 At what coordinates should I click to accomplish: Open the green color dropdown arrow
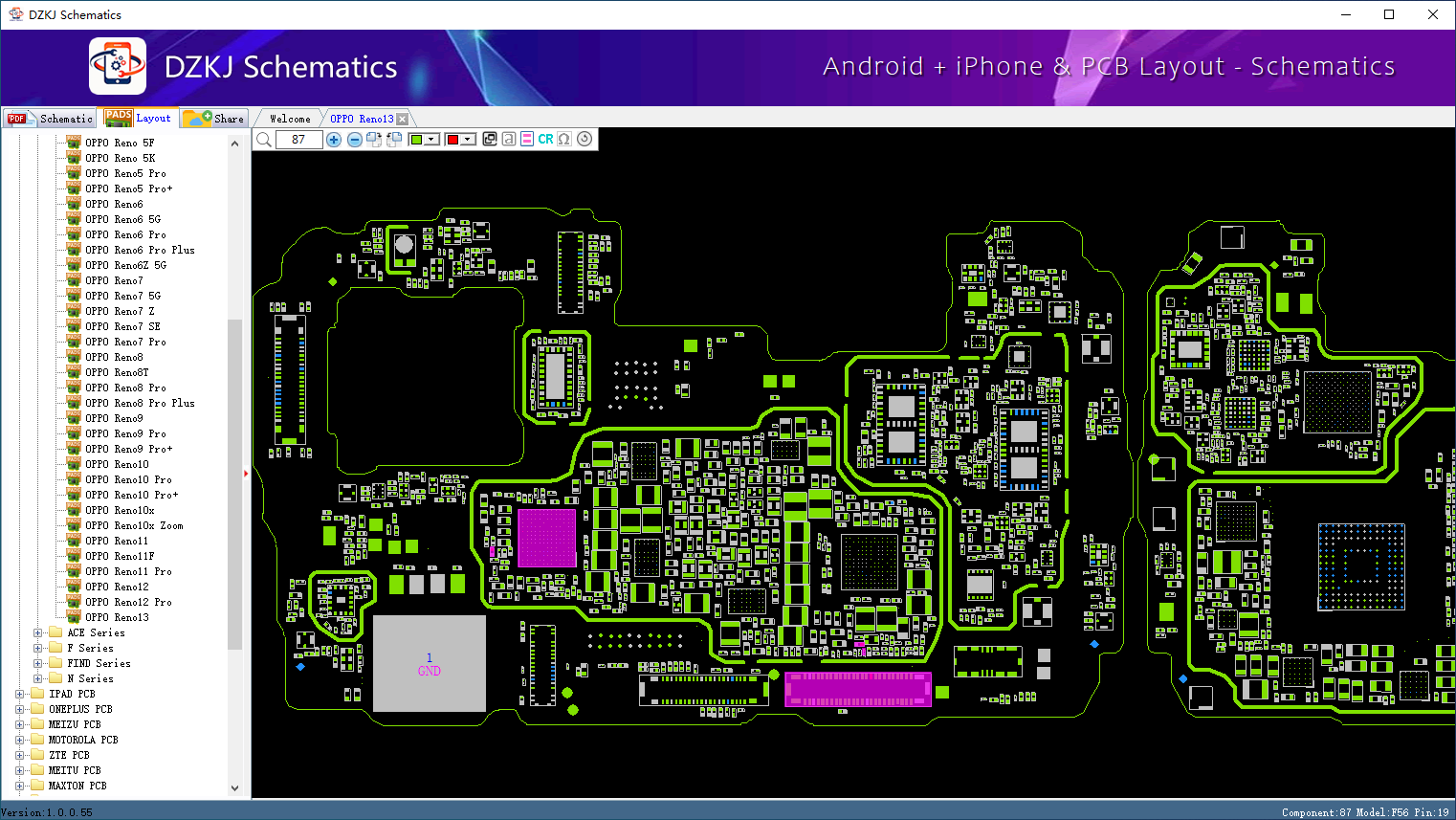431,140
